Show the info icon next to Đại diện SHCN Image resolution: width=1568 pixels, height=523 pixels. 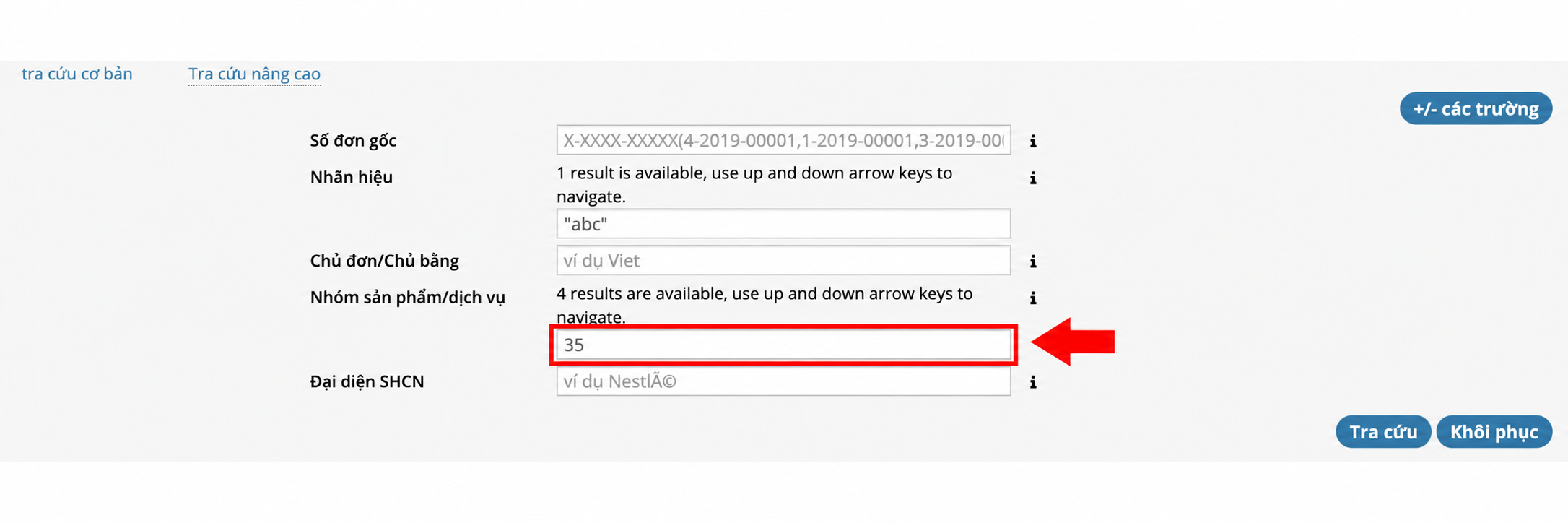[1033, 382]
